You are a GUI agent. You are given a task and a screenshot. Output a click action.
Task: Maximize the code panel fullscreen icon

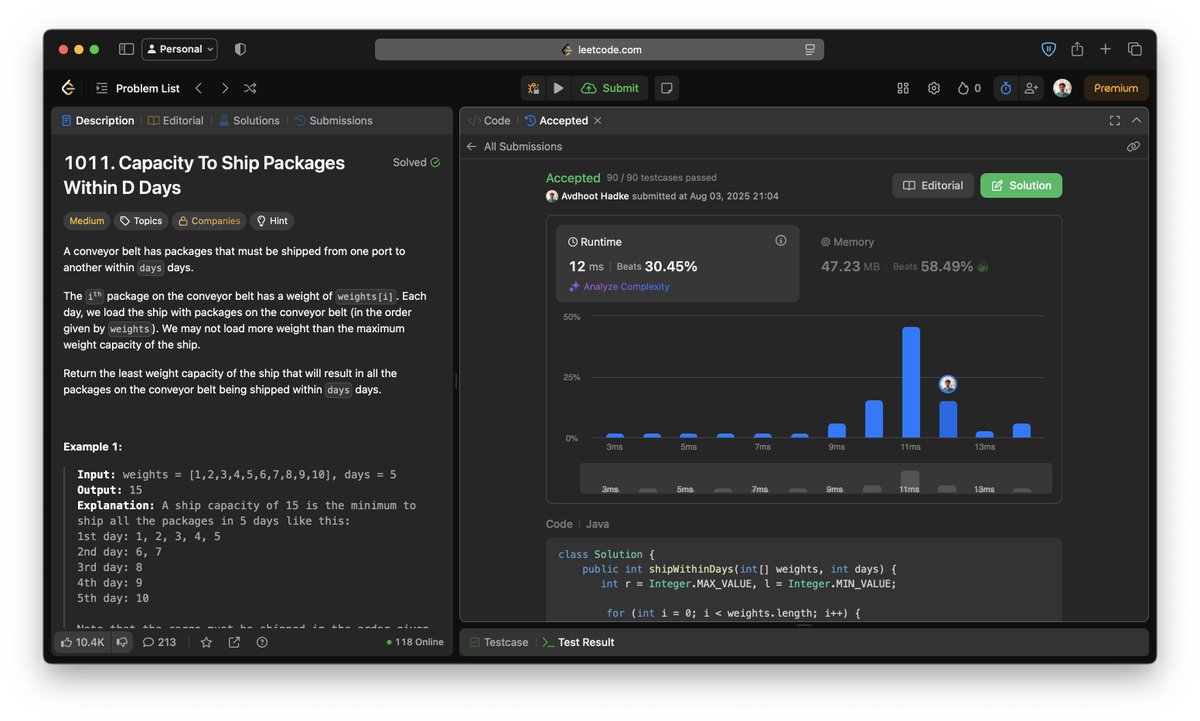[1115, 120]
